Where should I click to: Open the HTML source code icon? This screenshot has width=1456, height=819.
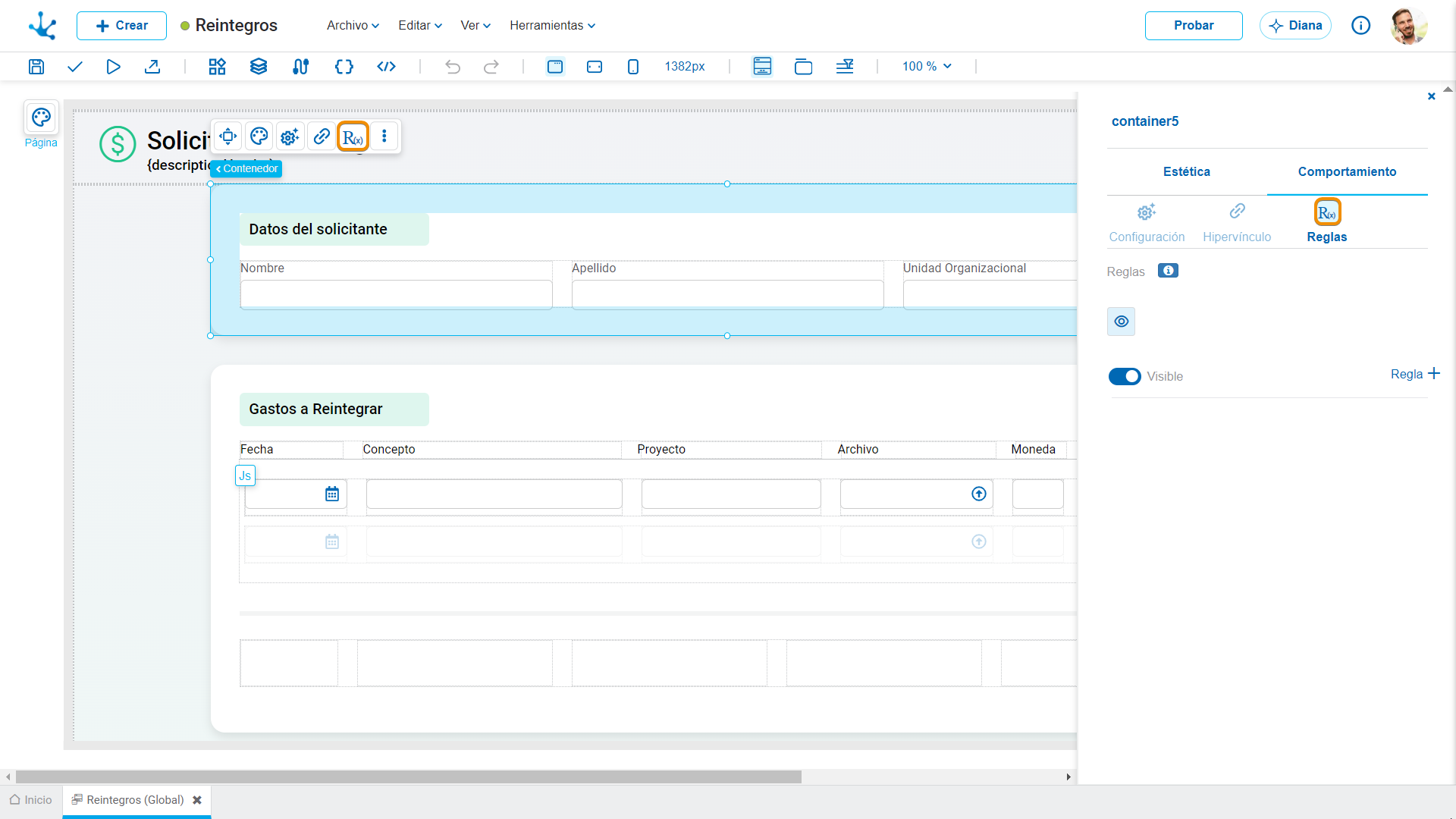(x=386, y=67)
